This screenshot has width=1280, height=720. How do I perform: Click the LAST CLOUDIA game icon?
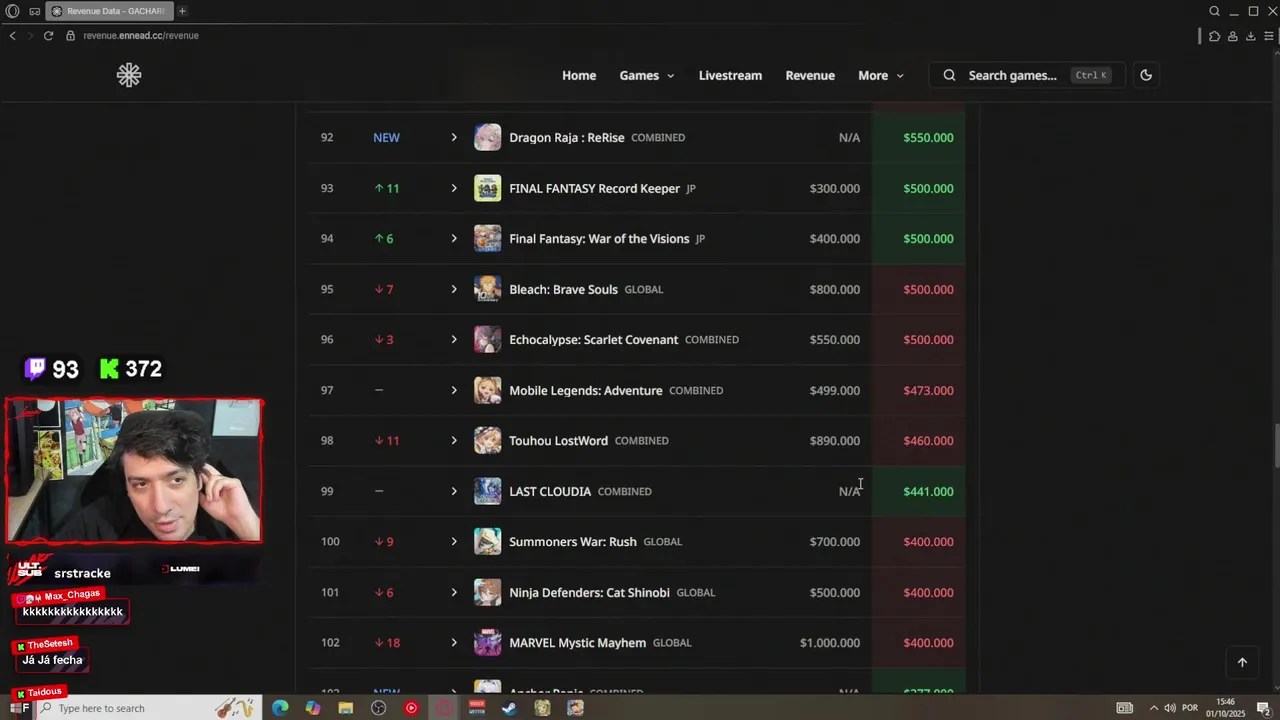pos(487,491)
